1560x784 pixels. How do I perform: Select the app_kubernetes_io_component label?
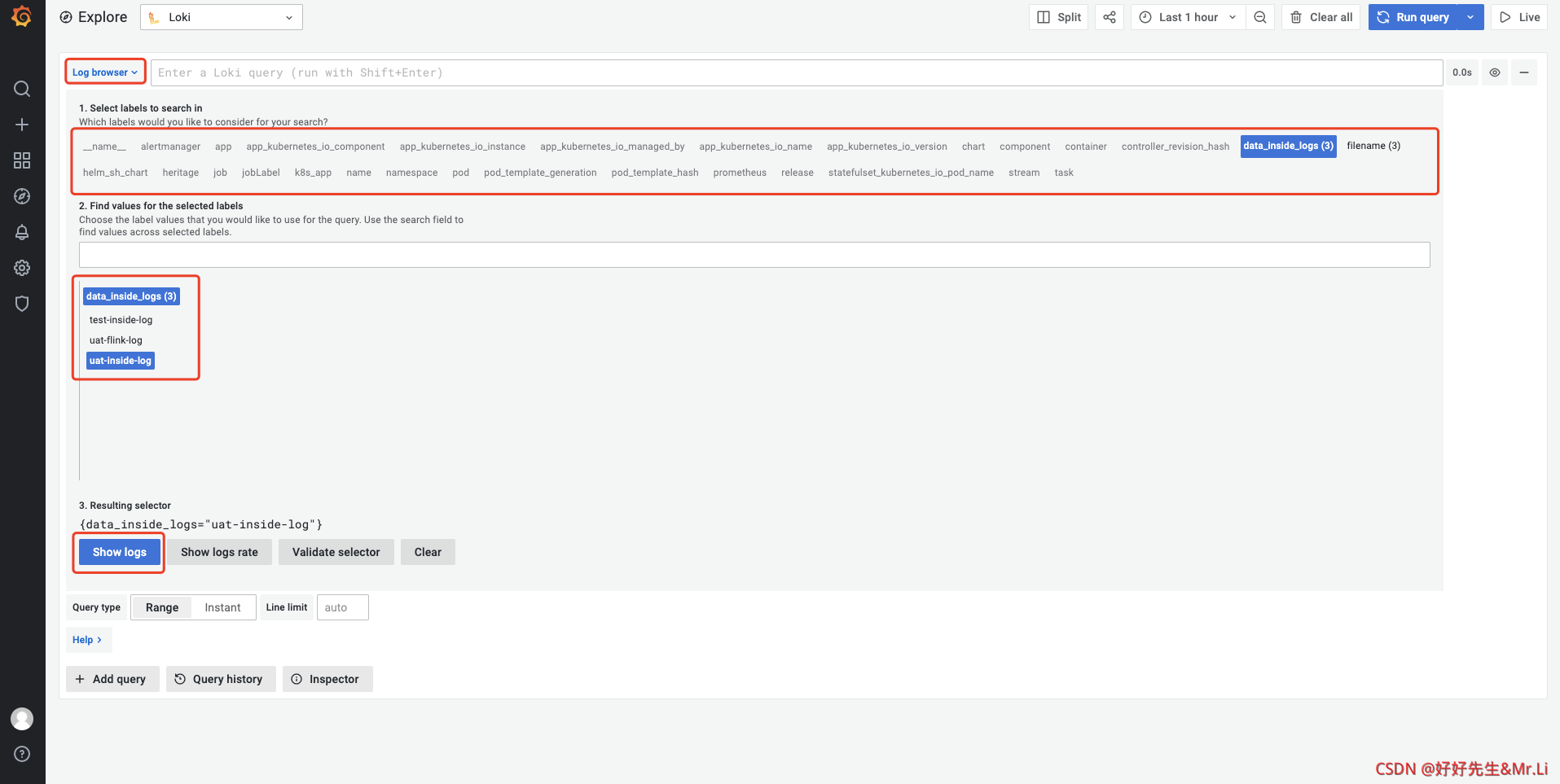coord(315,147)
